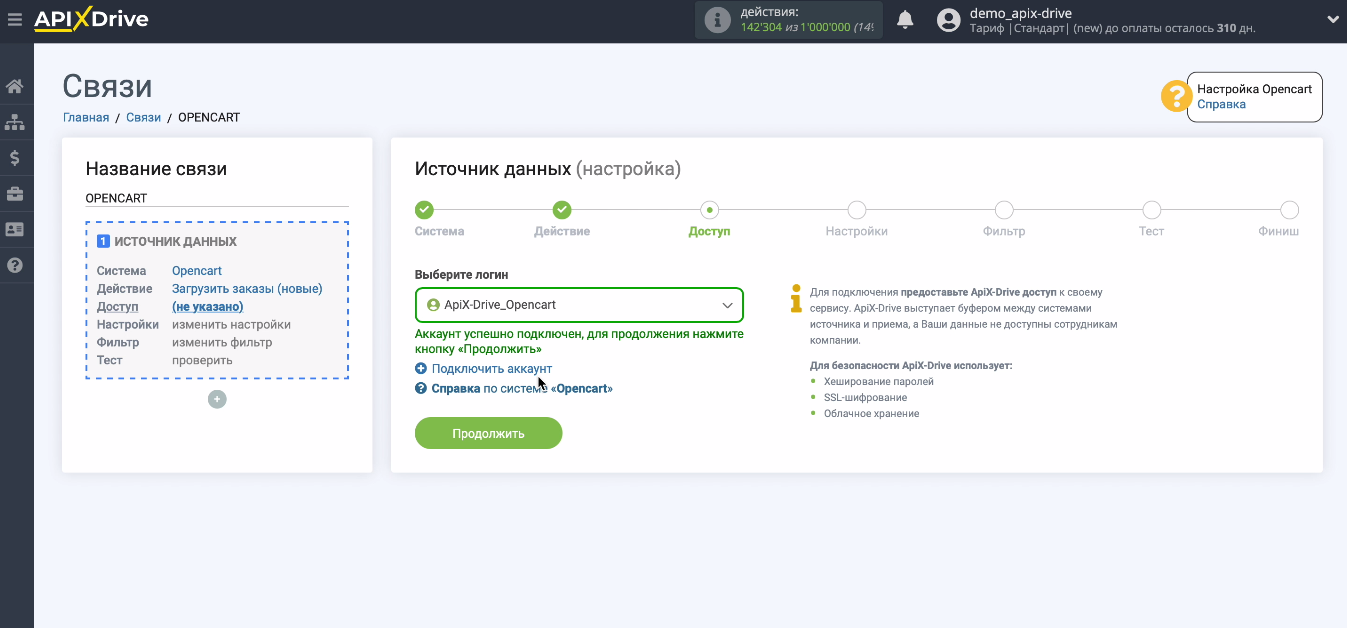
Task: Click the home icon in sidebar
Action: (x=15, y=86)
